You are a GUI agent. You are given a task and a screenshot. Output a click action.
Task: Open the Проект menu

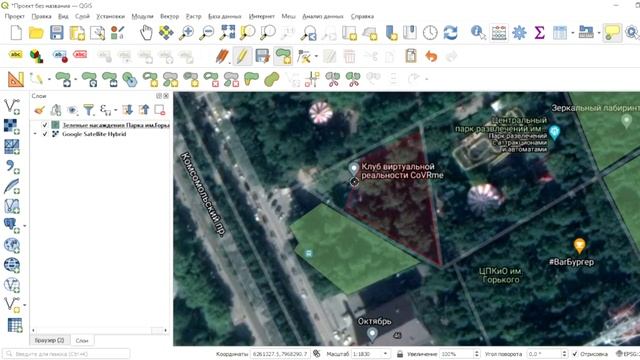[x=15, y=16]
